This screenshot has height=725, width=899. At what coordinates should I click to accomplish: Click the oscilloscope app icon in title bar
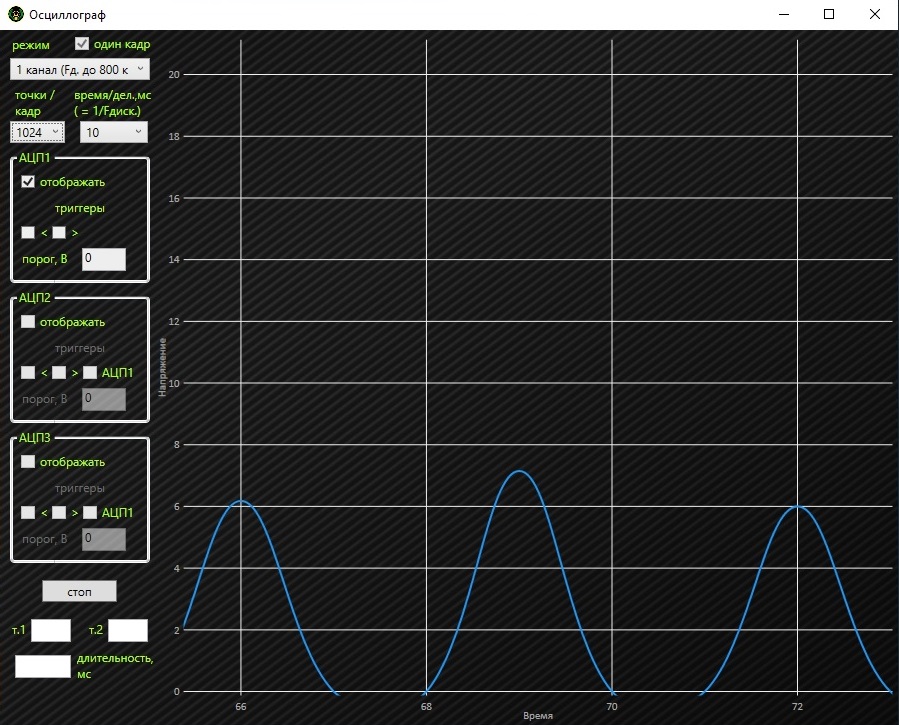pyautogui.click(x=15, y=14)
